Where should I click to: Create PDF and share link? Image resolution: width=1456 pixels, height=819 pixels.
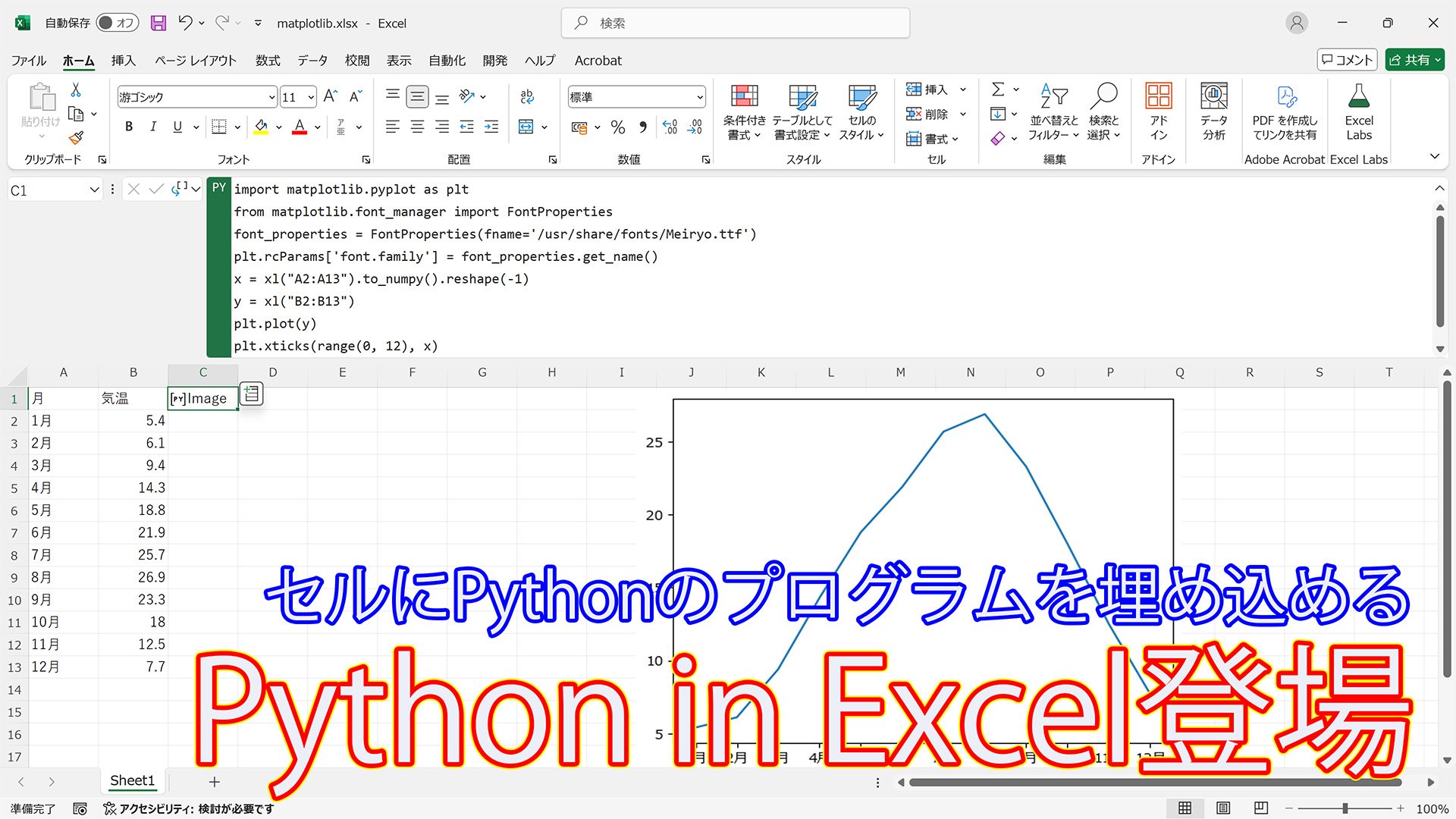[1285, 112]
